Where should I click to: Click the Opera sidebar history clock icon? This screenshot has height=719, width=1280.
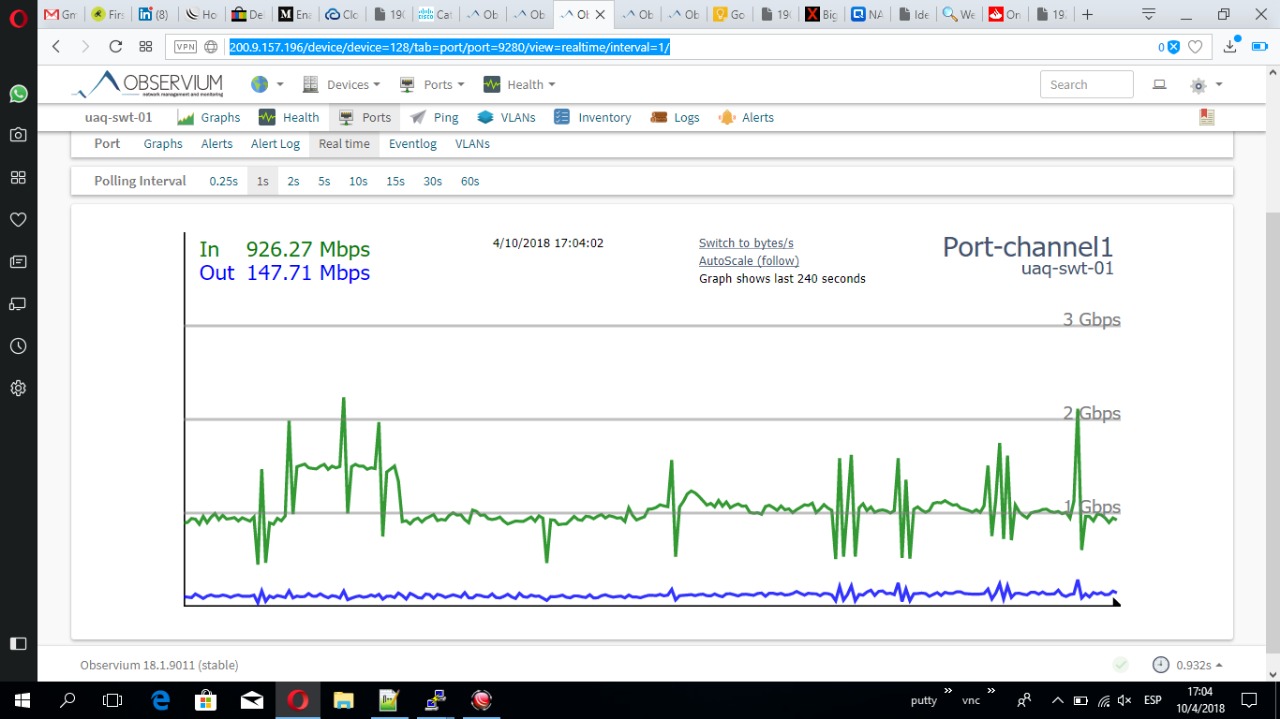click(18, 346)
